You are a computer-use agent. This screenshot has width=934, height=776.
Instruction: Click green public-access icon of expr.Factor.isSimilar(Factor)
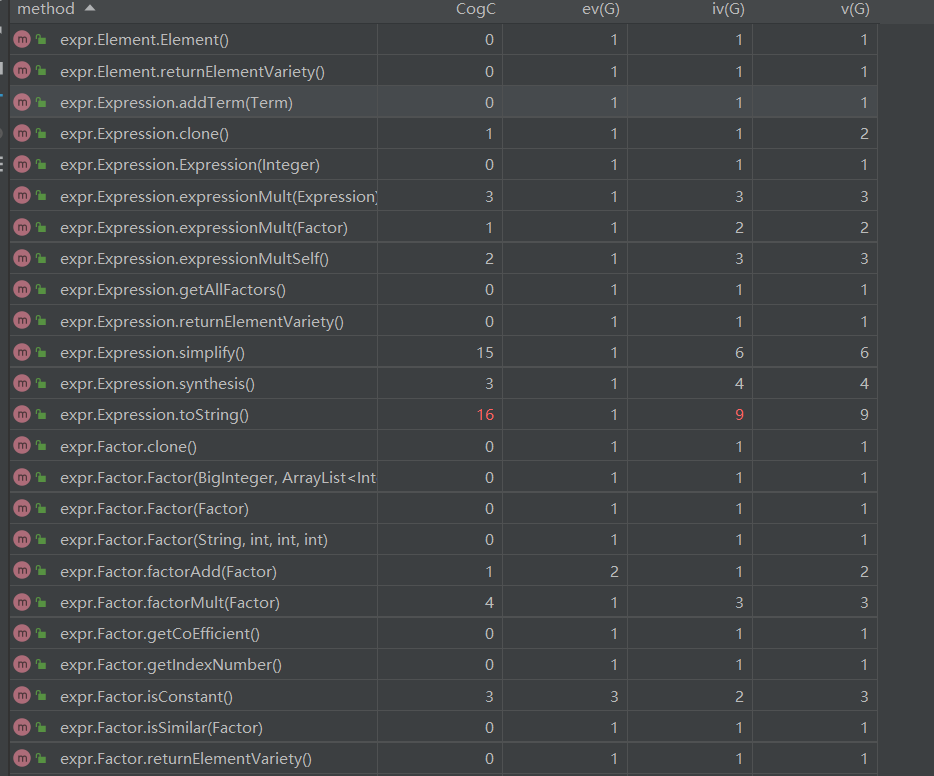tap(41, 727)
